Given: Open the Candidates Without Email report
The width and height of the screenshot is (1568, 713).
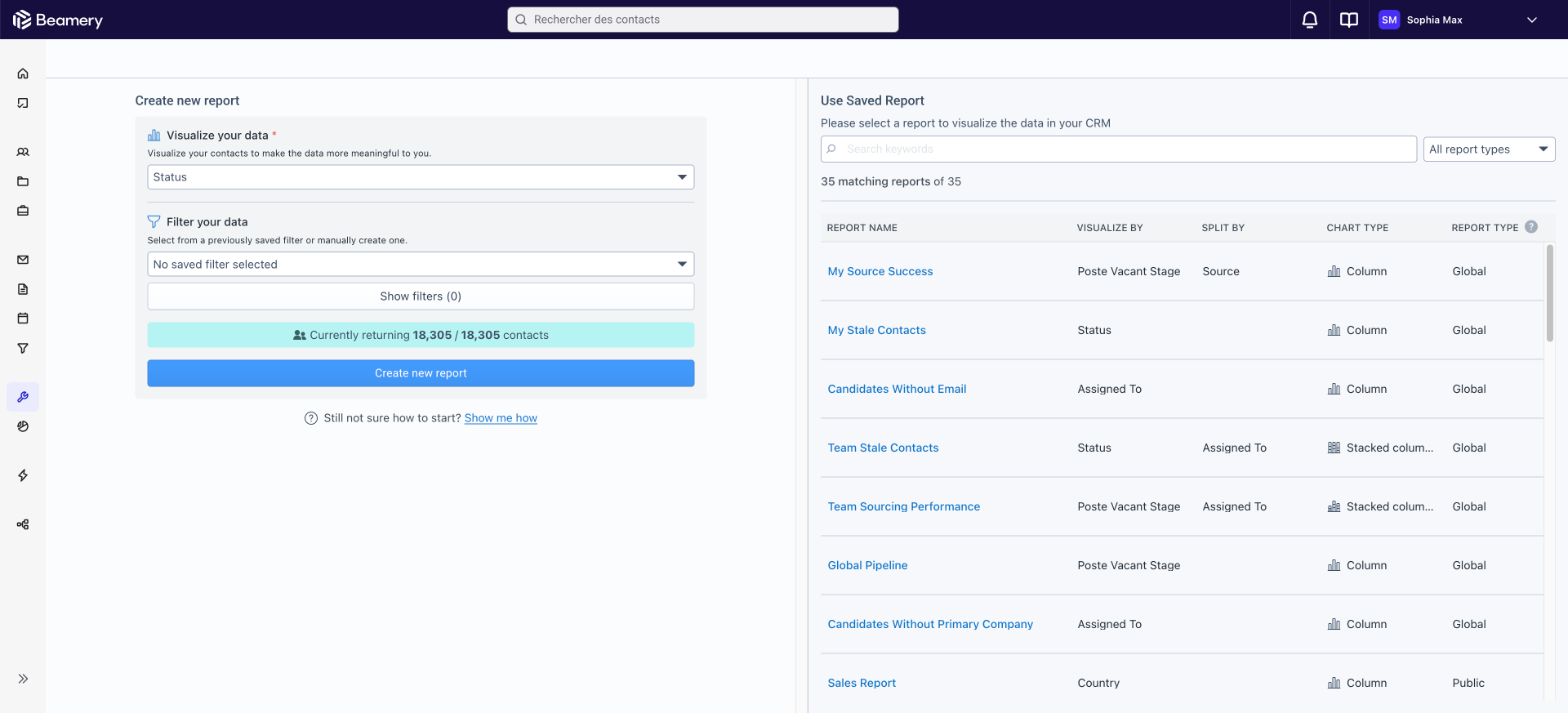Looking at the screenshot, I should [x=897, y=389].
